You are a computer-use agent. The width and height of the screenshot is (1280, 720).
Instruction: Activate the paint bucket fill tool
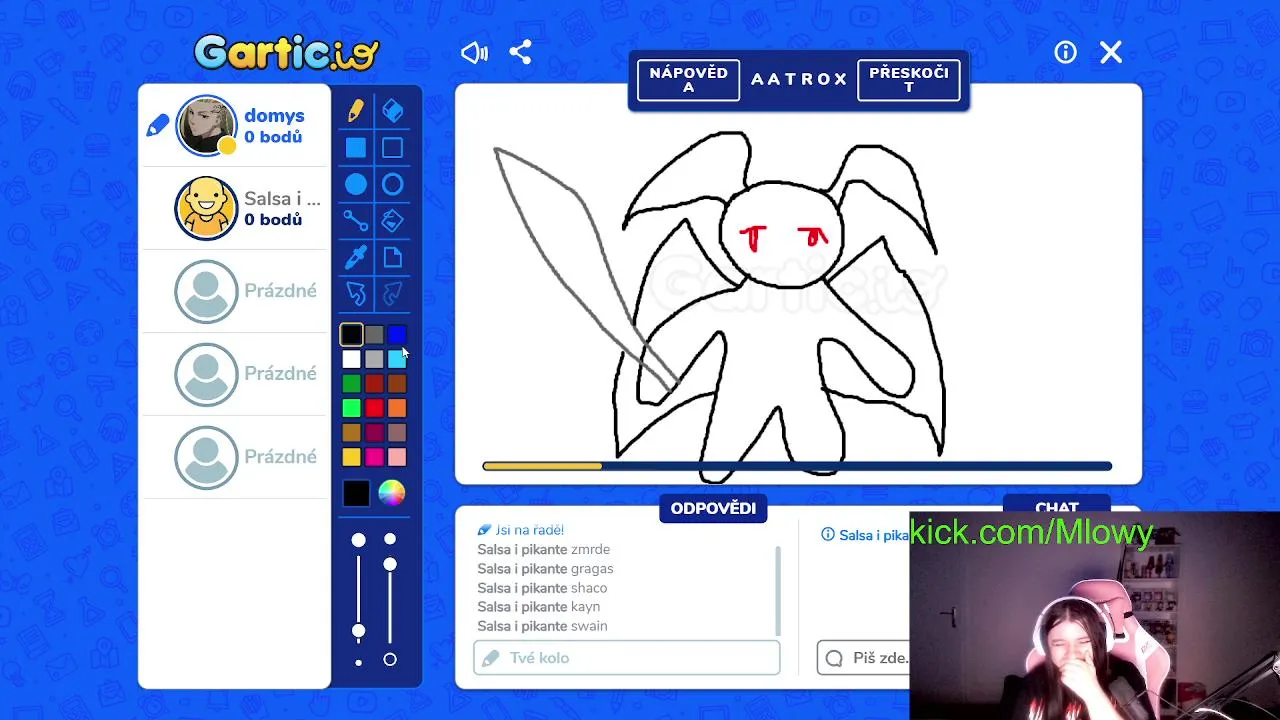pos(392,221)
